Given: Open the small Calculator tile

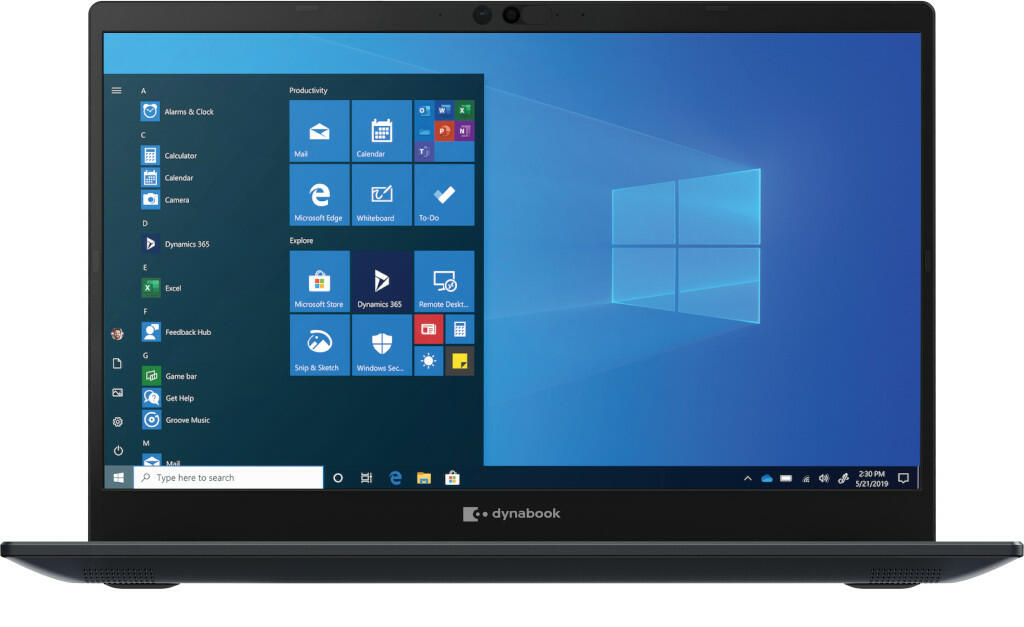Looking at the screenshot, I should (x=460, y=329).
